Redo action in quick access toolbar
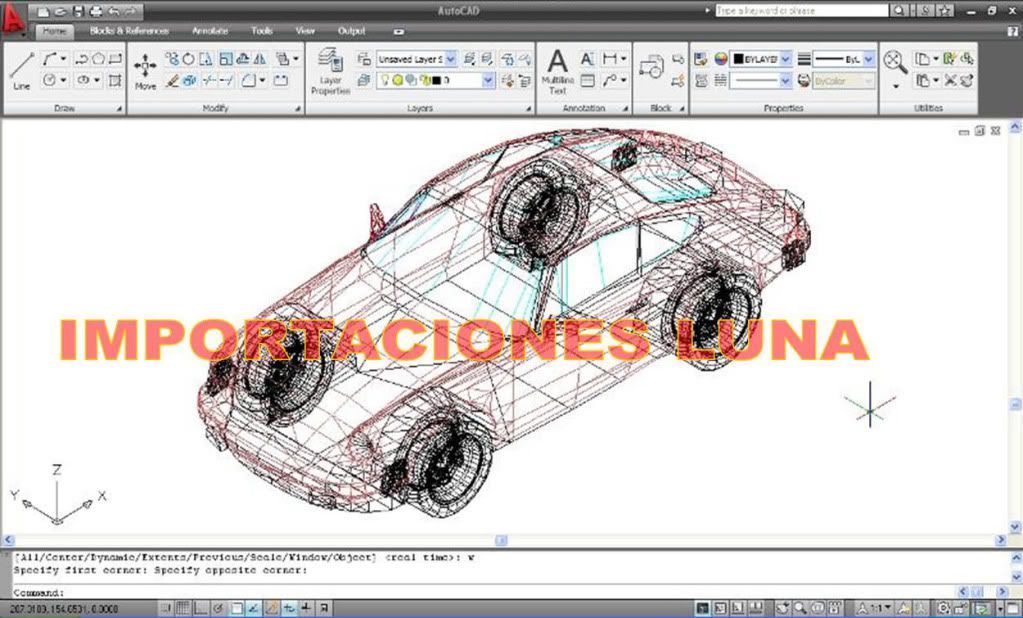 coord(130,11)
